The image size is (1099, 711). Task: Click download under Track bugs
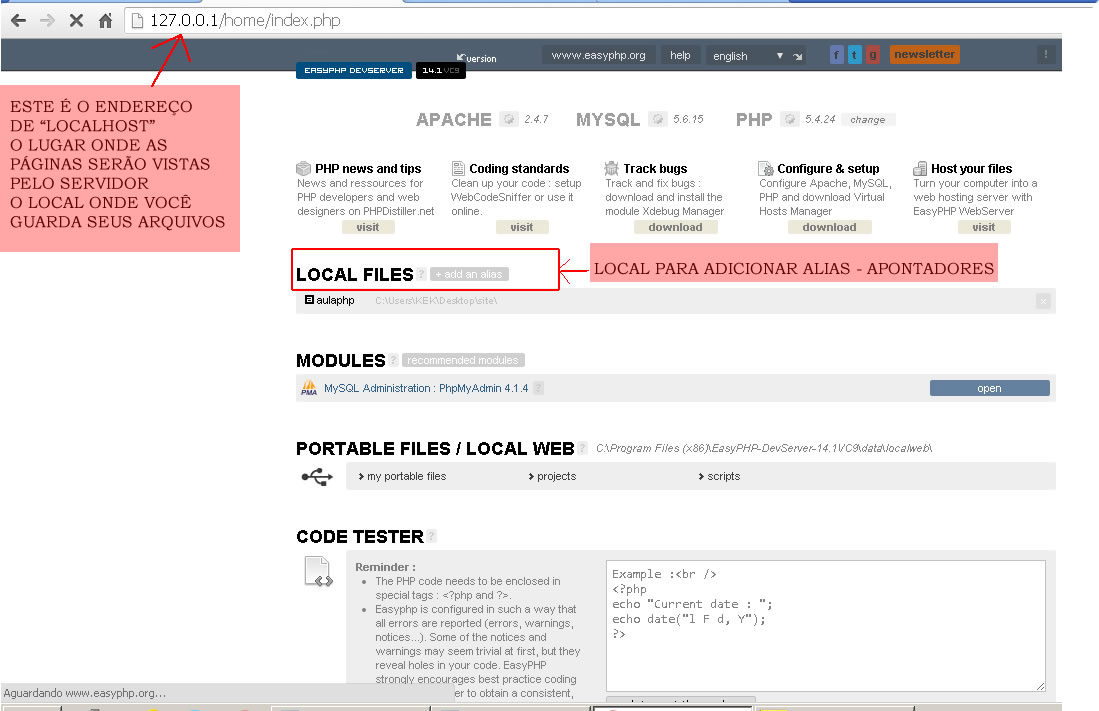click(x=676, y=227)
